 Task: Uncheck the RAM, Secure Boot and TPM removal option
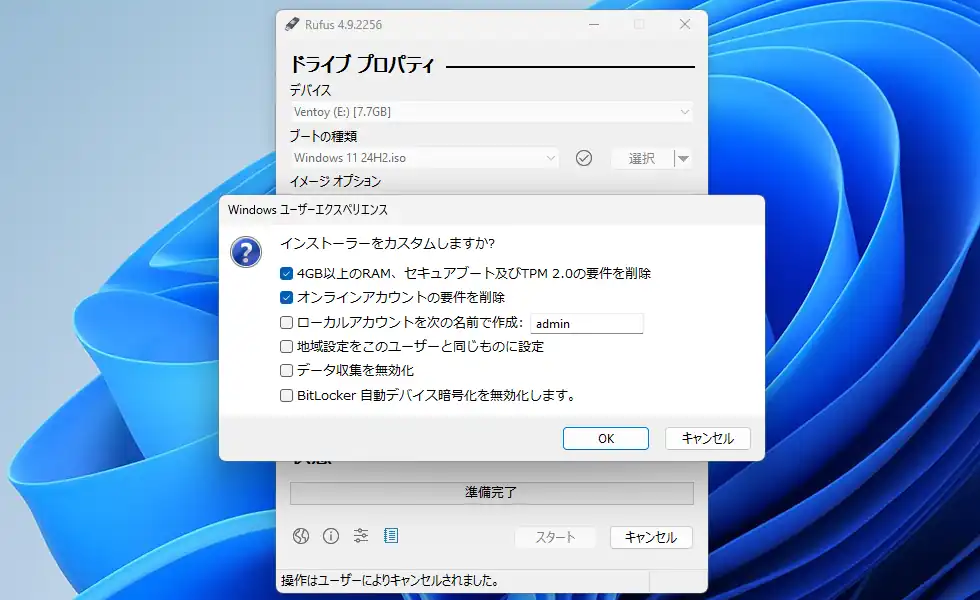point(286,273)
